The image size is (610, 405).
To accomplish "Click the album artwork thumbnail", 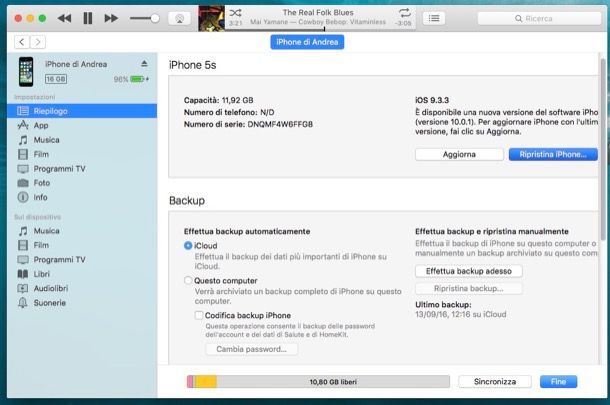I will tap(212, 18).
